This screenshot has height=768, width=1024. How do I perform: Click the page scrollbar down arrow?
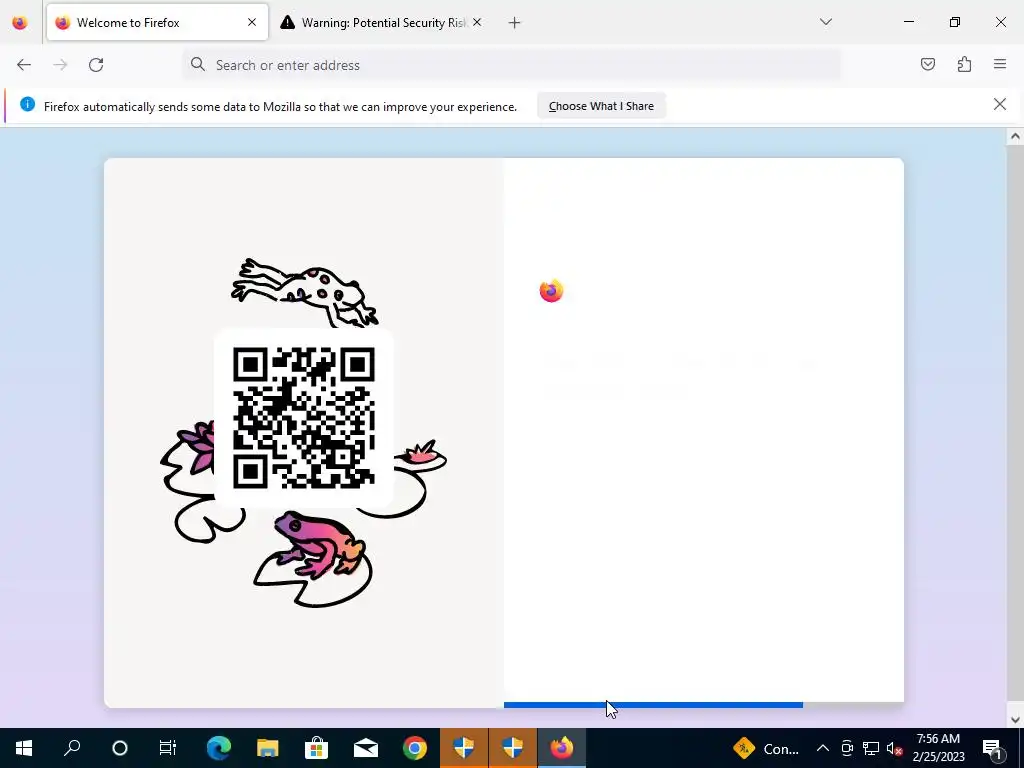coord(1014,720)
